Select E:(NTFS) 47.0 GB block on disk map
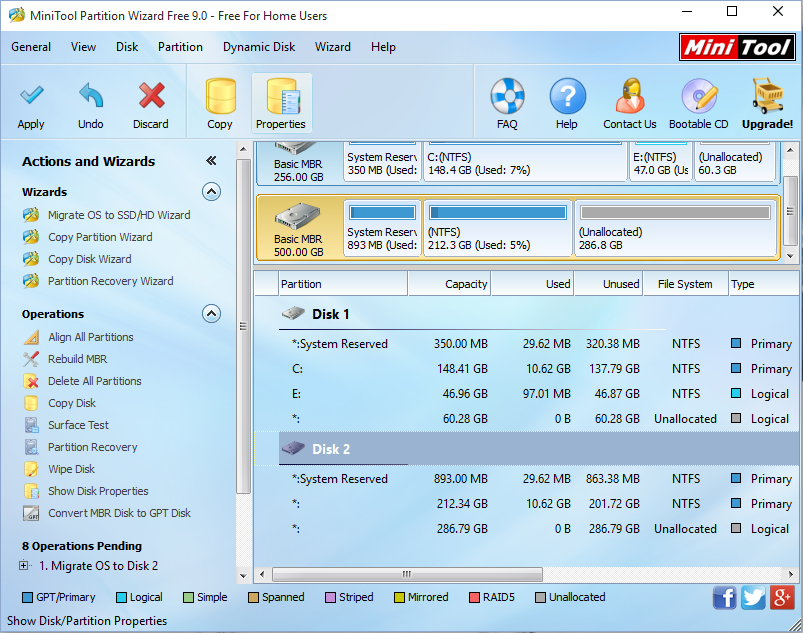803x633 pixels. pyautogui.click(x=661, y=162)
